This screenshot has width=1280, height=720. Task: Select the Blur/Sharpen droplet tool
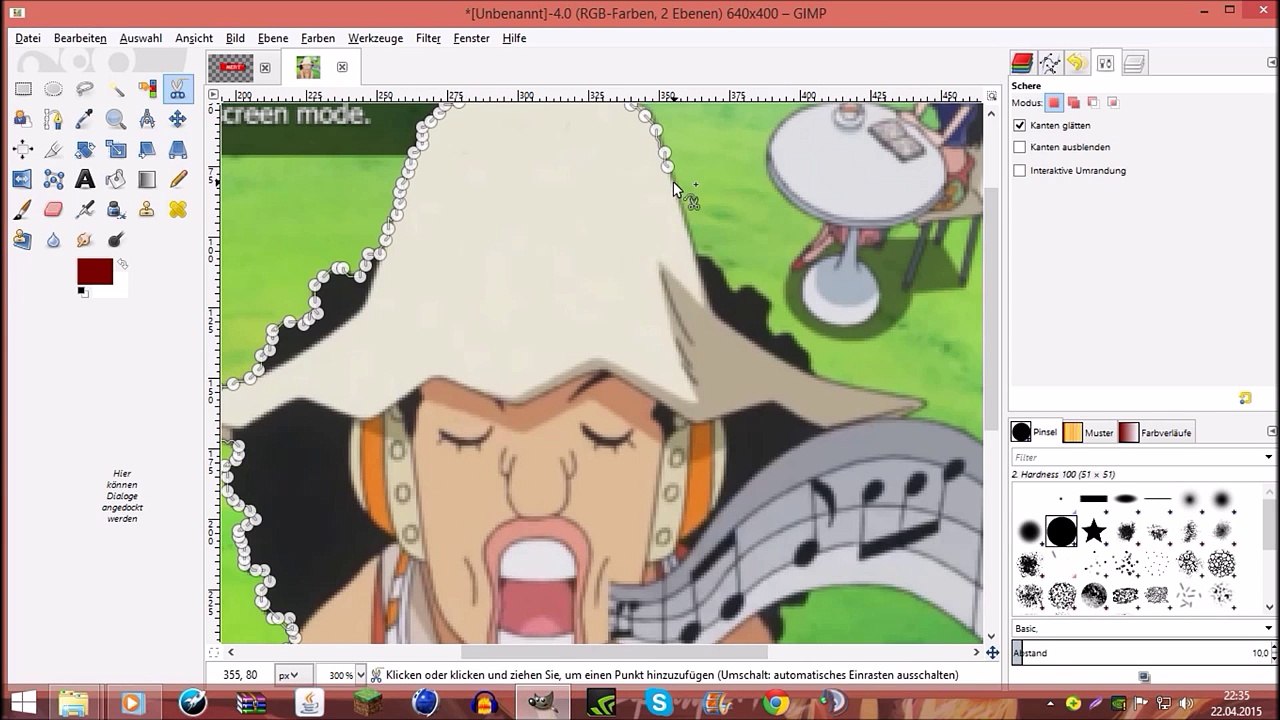click(54, 239)
